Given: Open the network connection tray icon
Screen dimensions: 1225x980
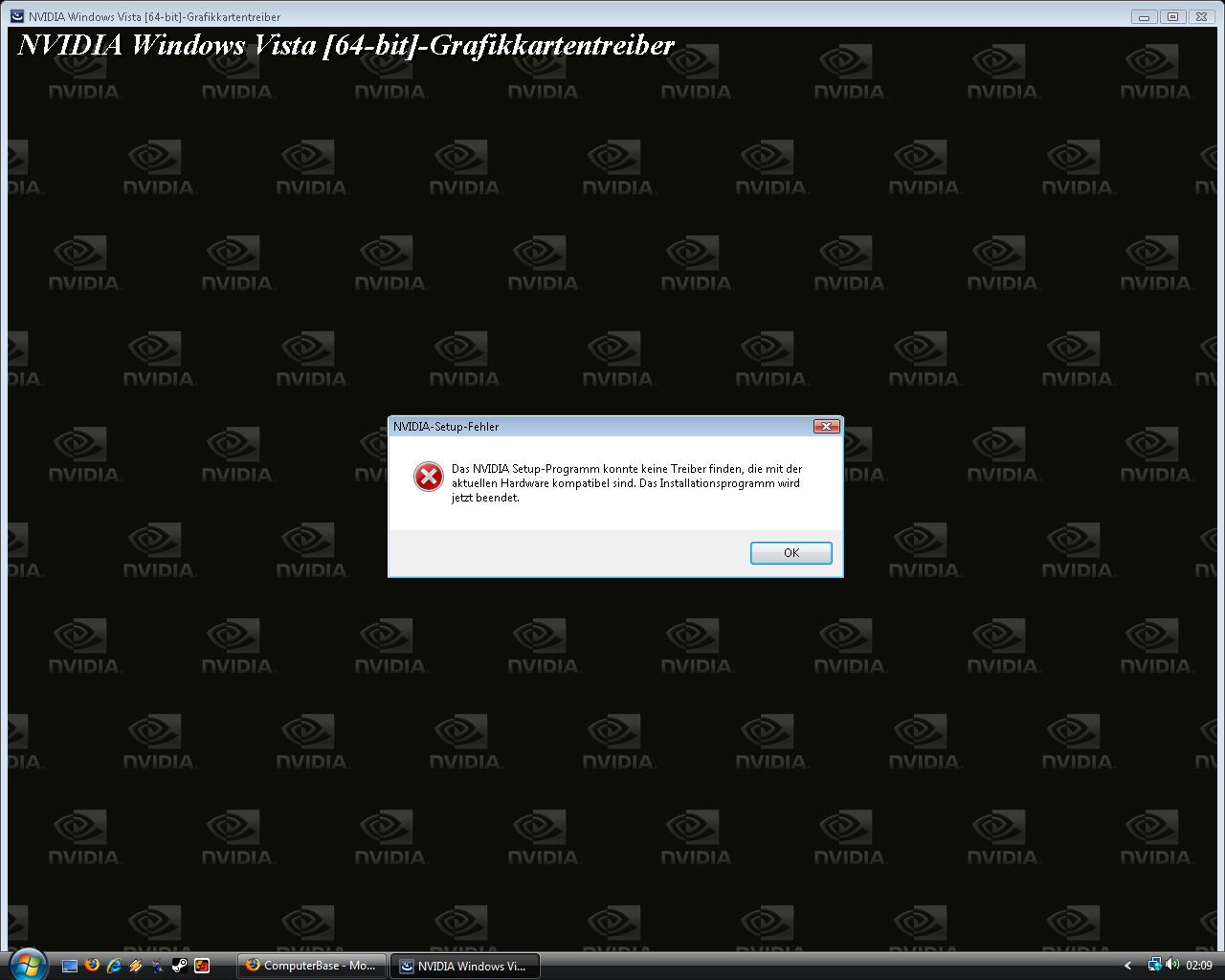Looking at the screenshot, I should tap(1154, 965).
